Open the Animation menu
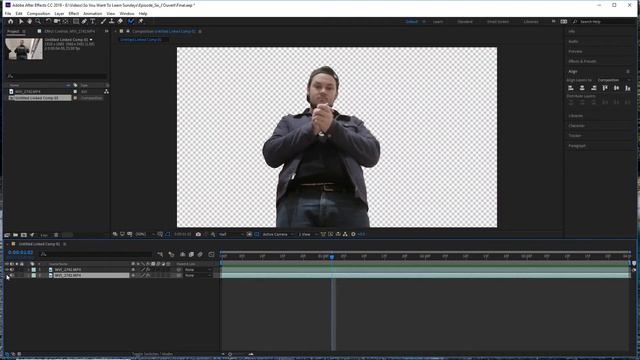The image size is (640, 360). 93,13
